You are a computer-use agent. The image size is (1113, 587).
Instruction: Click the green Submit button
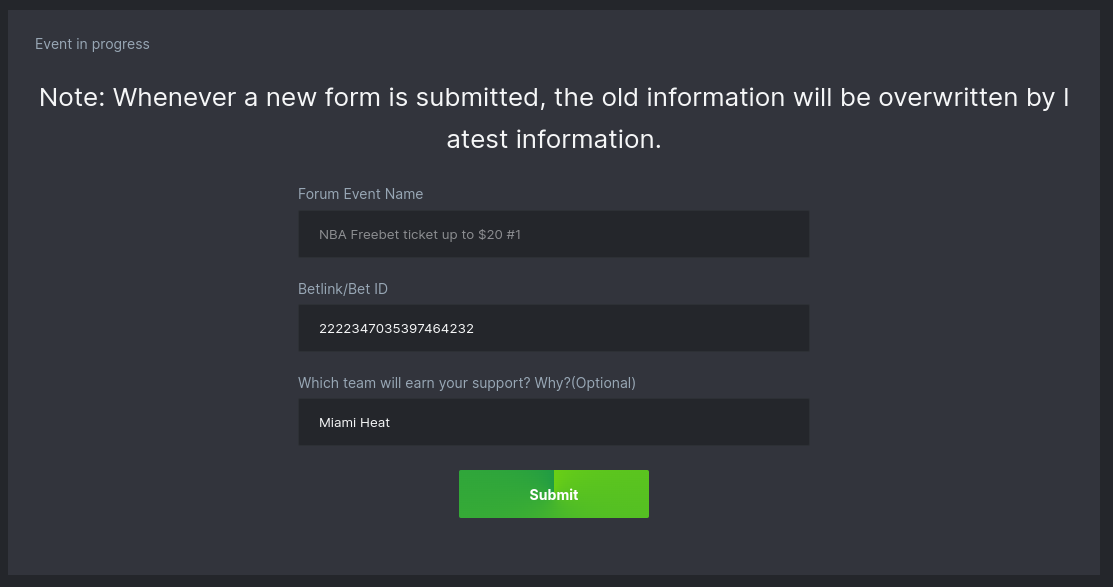(553, 494)
